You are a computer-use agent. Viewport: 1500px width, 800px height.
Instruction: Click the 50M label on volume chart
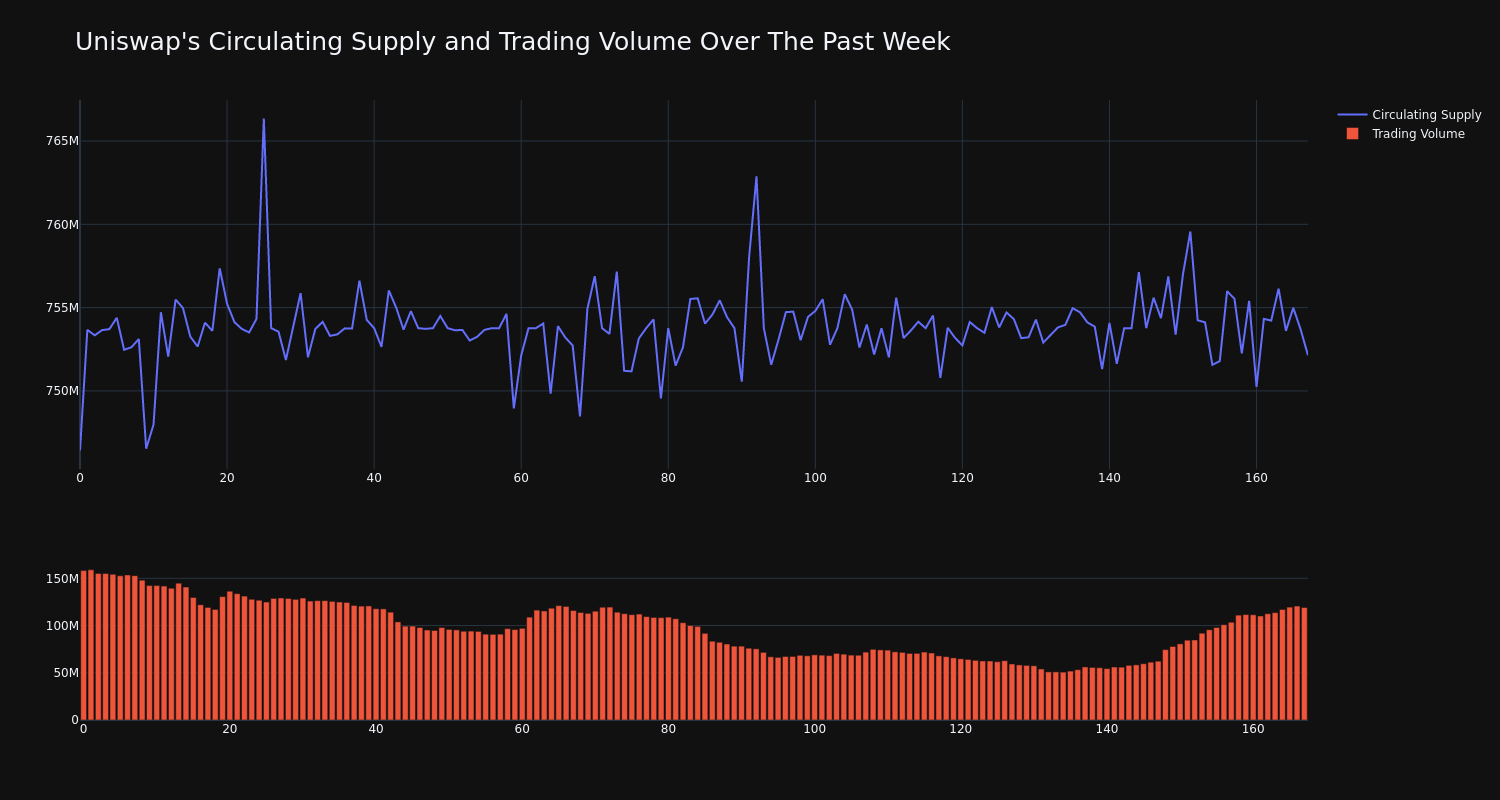[65, 673]
